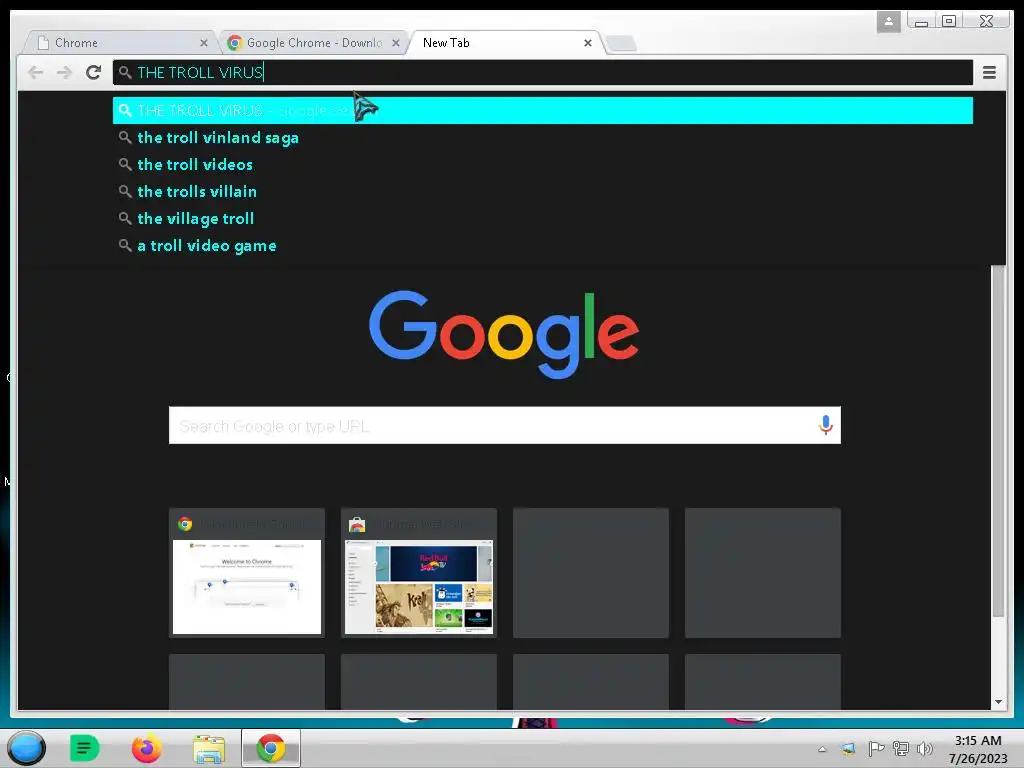The width and height of the screenshot is (1024, 768).
Task: Open File Explorer from the taskbar
Action: pos(209,748)
